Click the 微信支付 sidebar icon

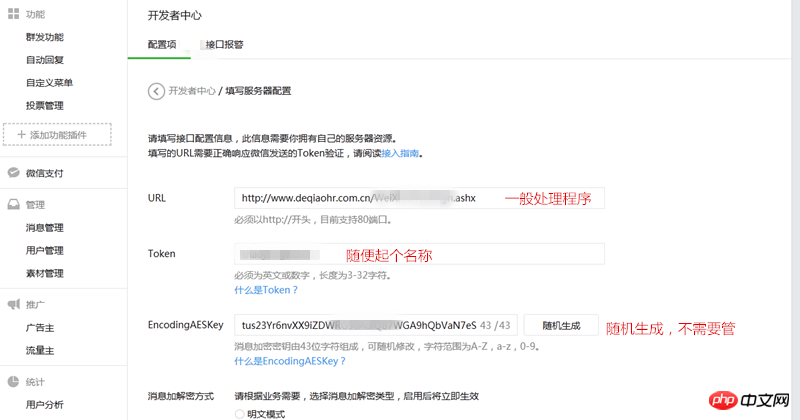pyautogui.click(x=13, y=173)
